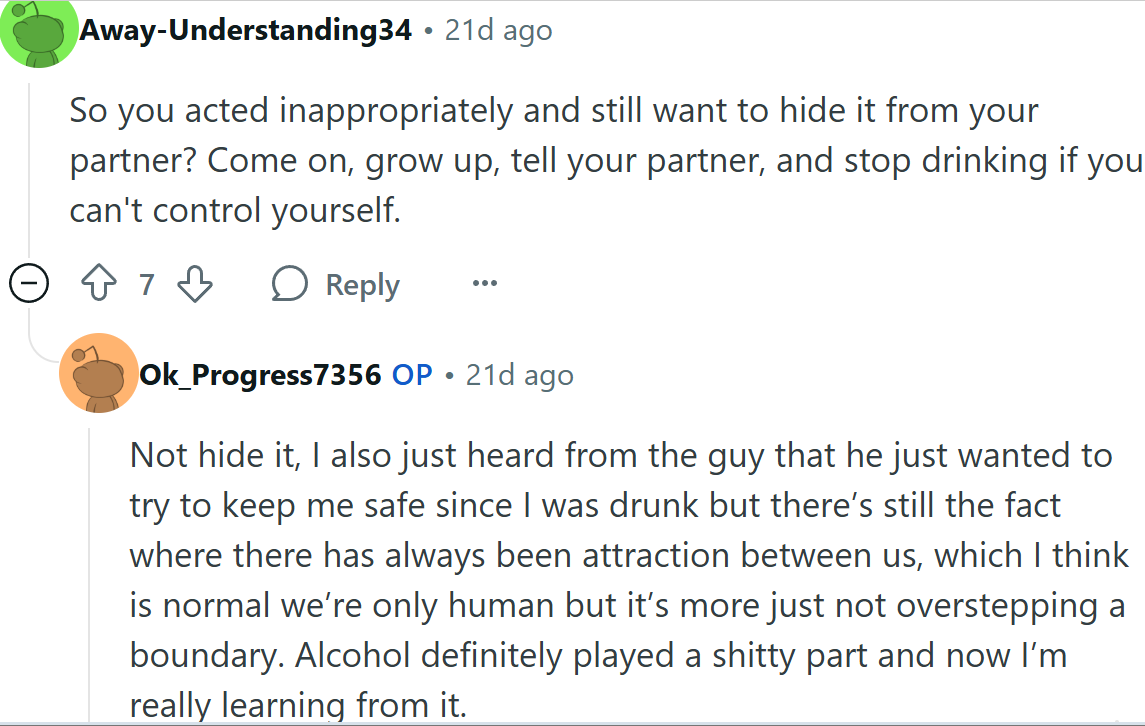The width and height of the screenshot is (1145, 726).
Task: Toggle the downvote on Away-Understanding34's comment
Action: click(195, 283)
